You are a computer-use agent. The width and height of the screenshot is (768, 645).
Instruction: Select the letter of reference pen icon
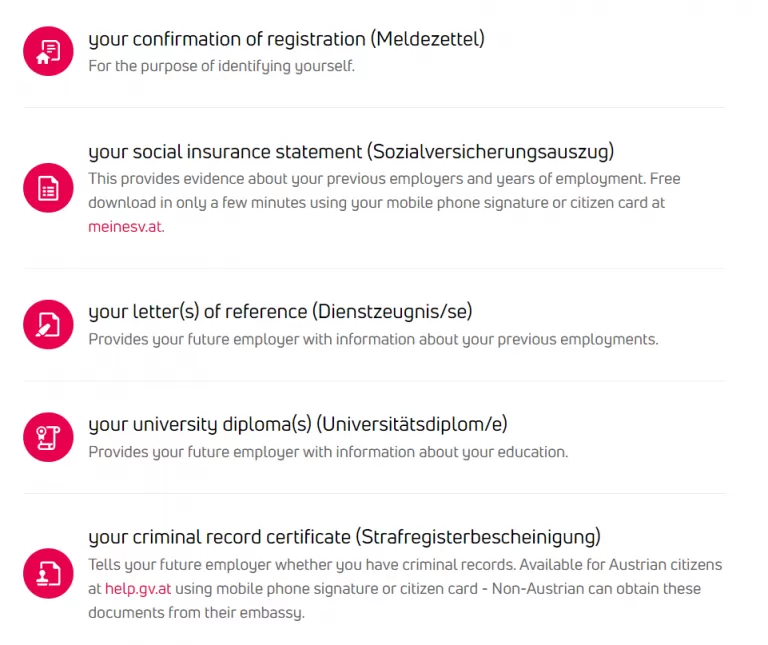pos(48,324)
